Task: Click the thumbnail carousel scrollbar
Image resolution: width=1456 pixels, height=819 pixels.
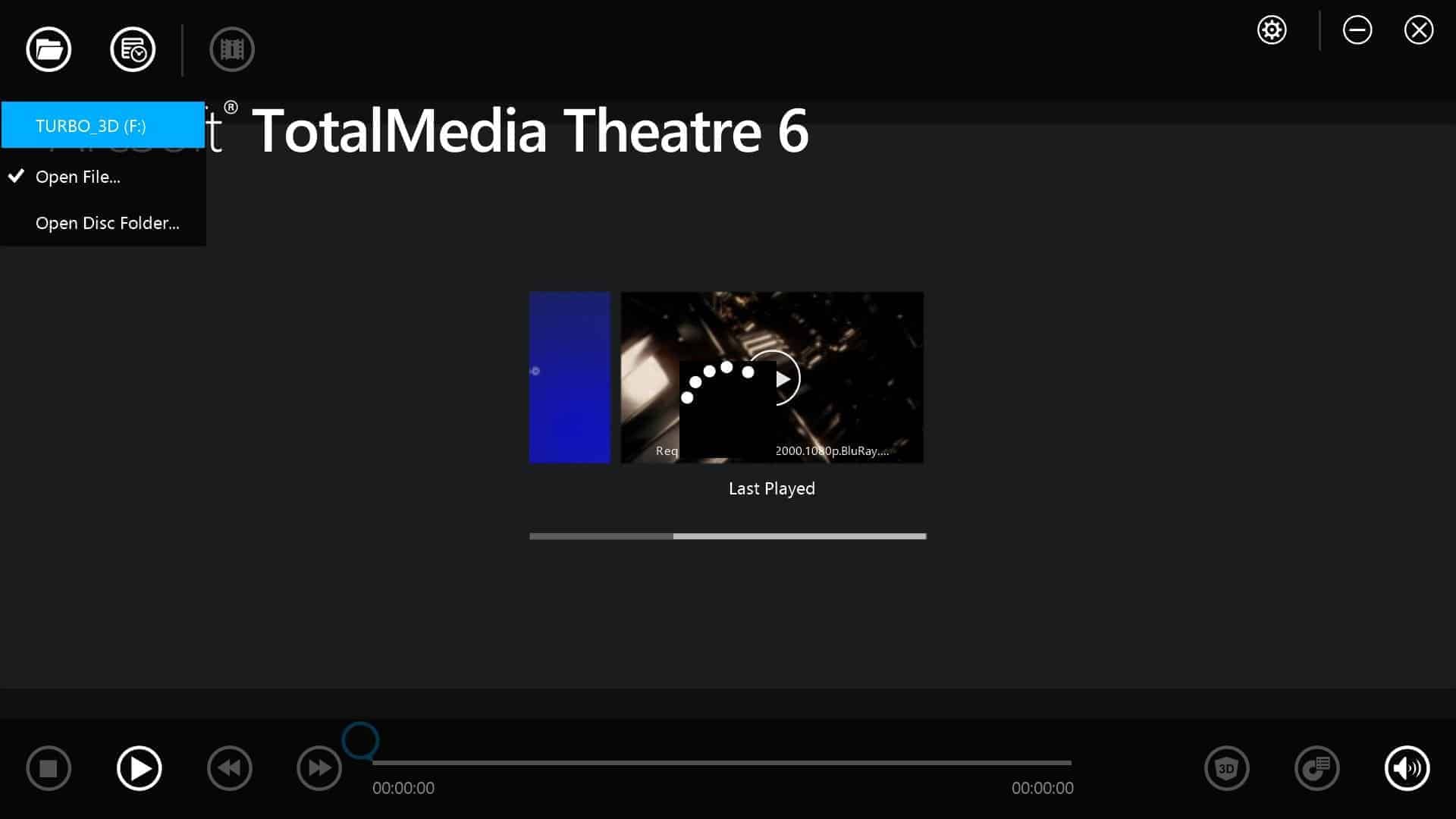Action: pyautogui.click(x=728, y=536)
